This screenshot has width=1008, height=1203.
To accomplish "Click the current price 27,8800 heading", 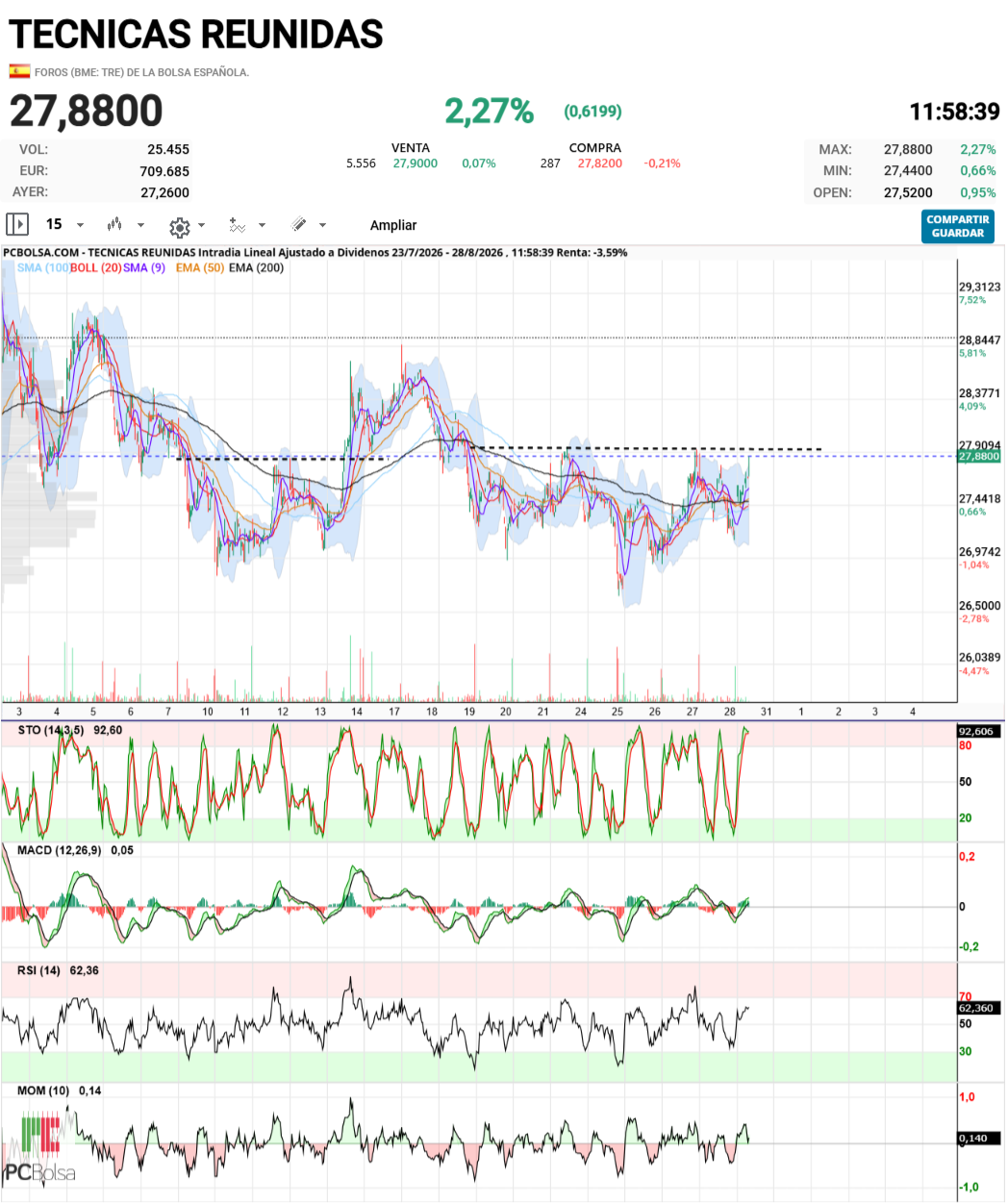I will tap(87, 111).
